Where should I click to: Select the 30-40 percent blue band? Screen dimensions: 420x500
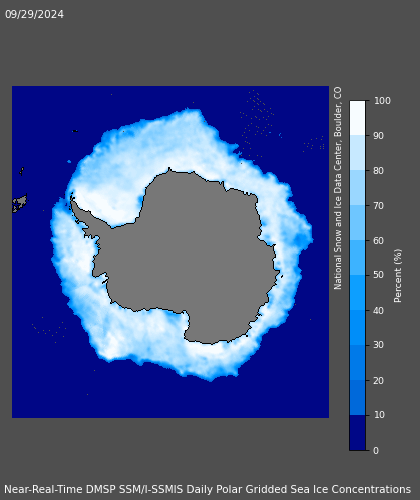point(357,328)
